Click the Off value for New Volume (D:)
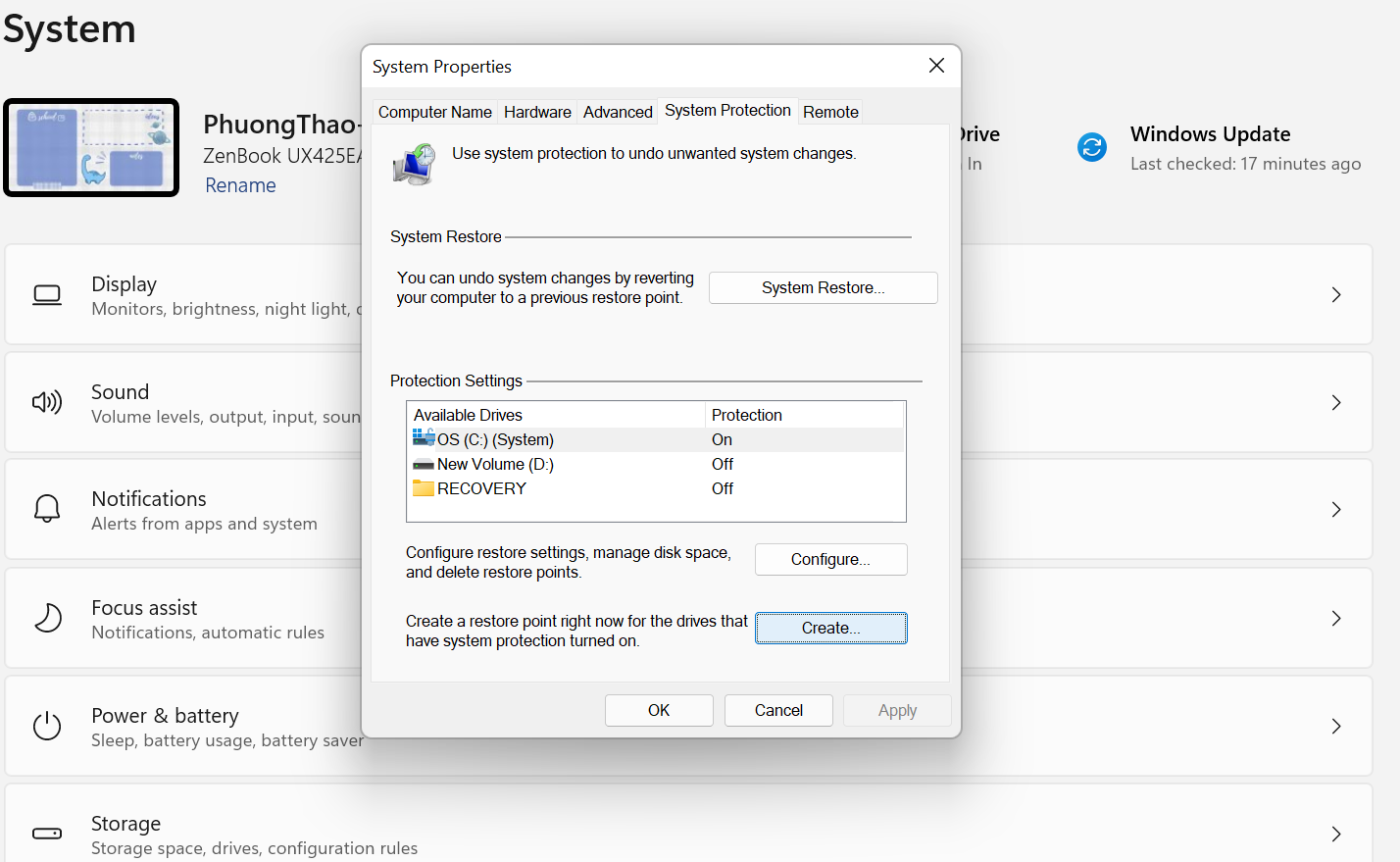This screenshot has height=862, width=1400. [723, 464]
